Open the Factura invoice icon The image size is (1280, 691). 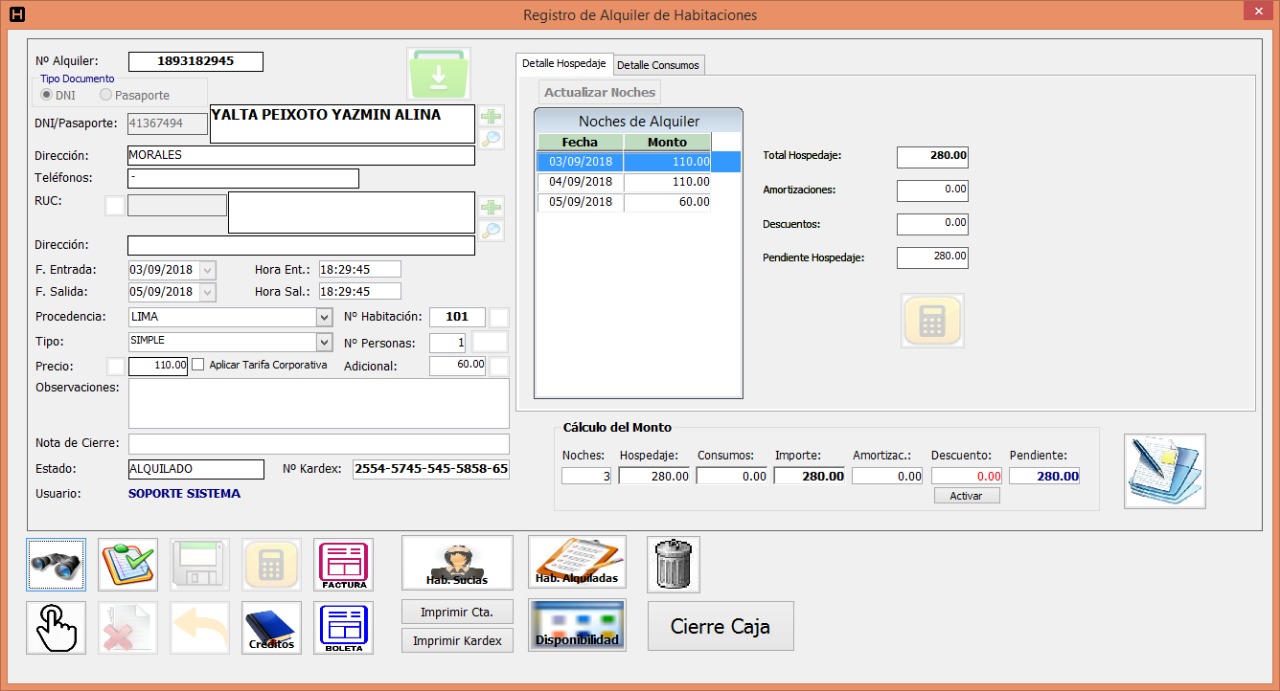(x=344, y=565)
